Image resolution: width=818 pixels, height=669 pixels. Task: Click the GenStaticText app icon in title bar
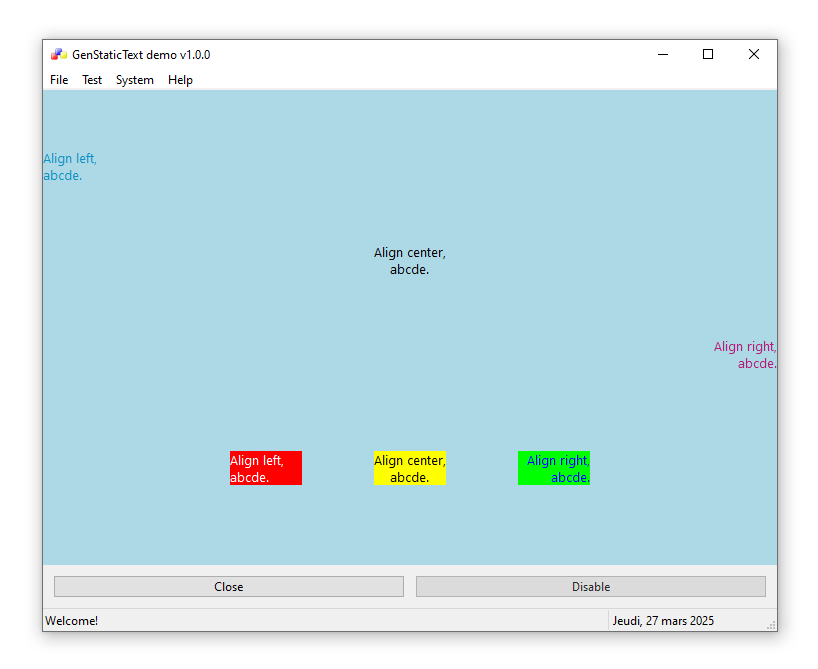[x=59, y=55]
